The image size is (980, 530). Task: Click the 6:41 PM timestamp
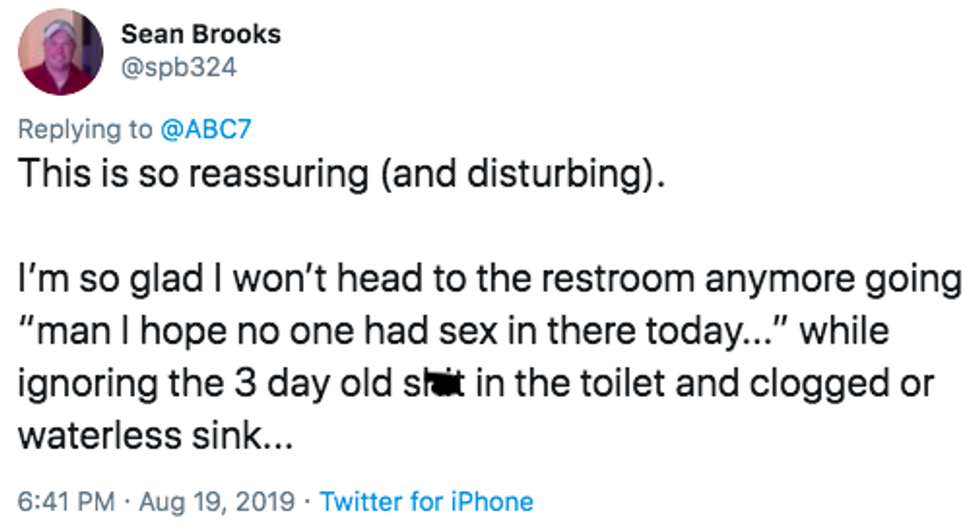point(62,500)
